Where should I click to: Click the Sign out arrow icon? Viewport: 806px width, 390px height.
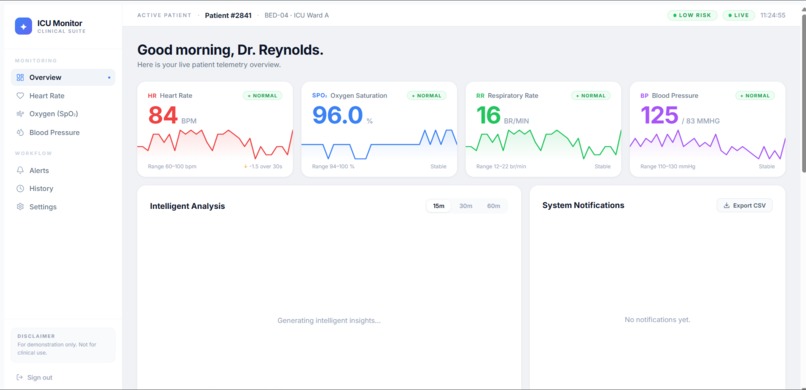(x=20, y=377)
